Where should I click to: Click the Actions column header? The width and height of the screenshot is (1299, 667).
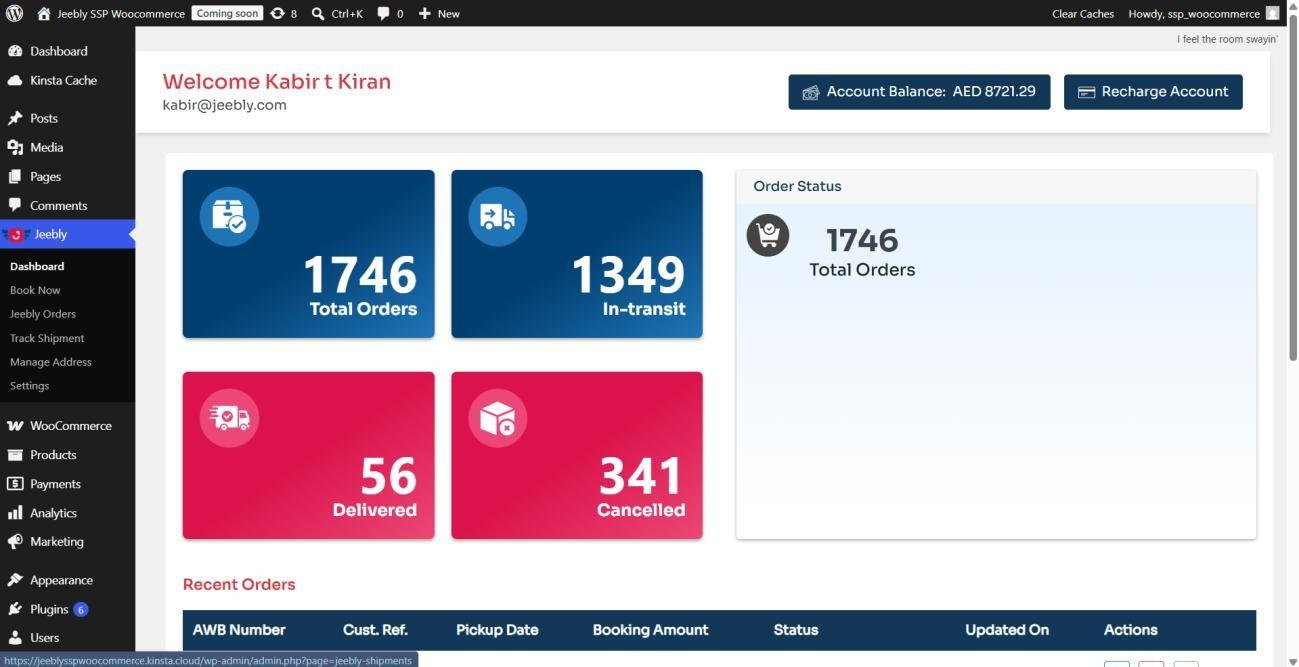(1131, 630)
